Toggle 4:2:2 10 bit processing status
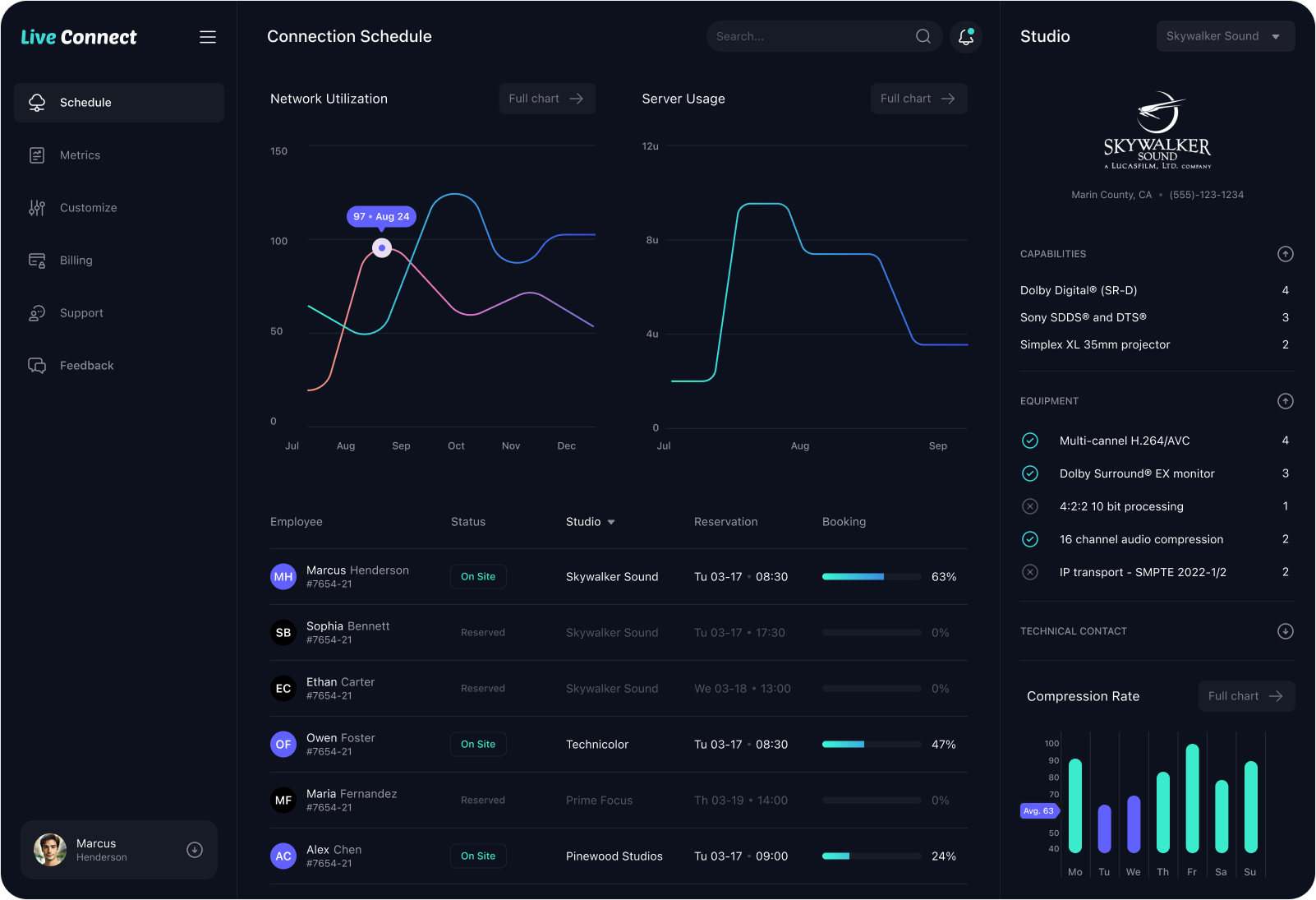 click(1030, 506)
